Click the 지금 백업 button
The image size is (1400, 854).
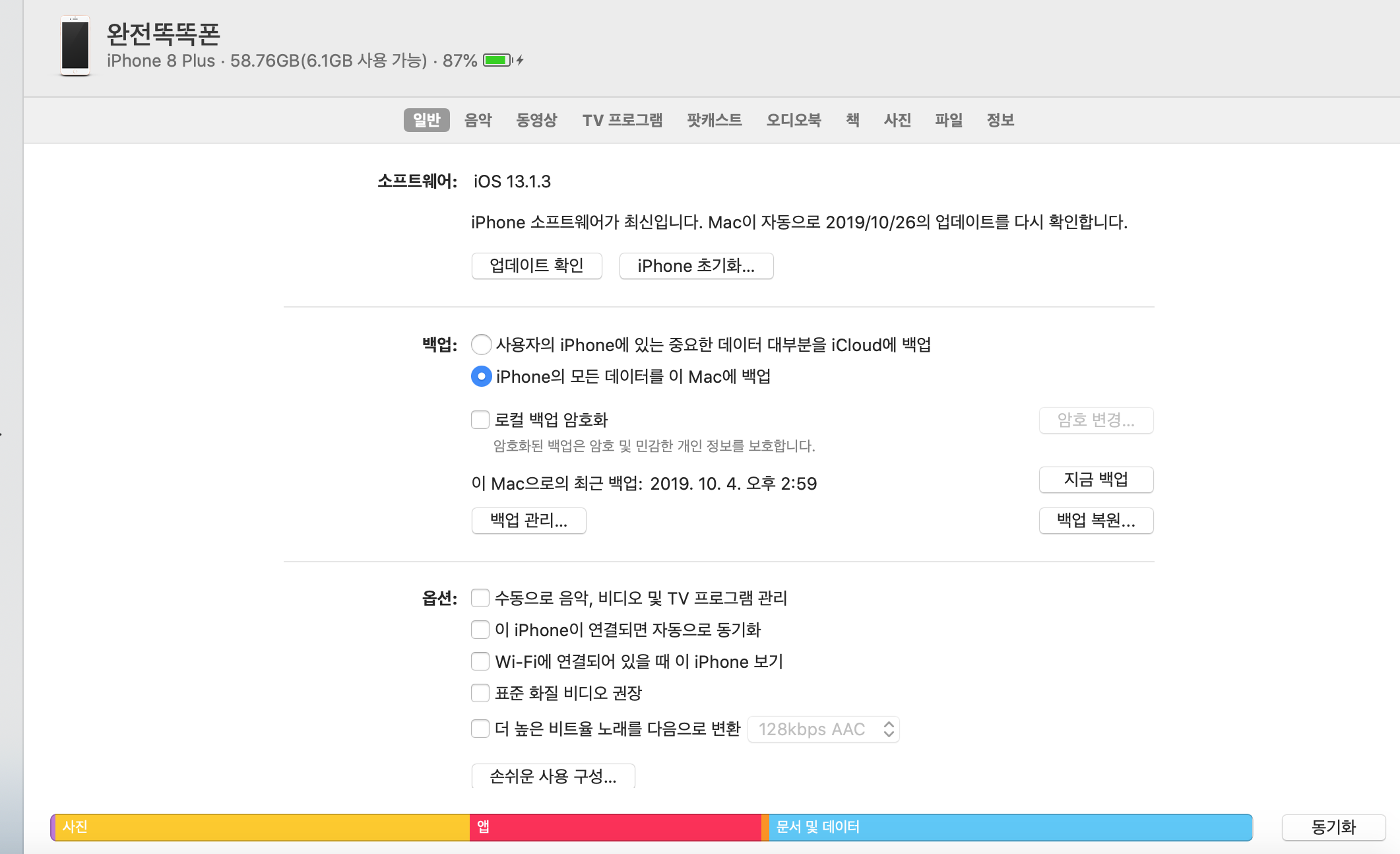click(1096, 480)
